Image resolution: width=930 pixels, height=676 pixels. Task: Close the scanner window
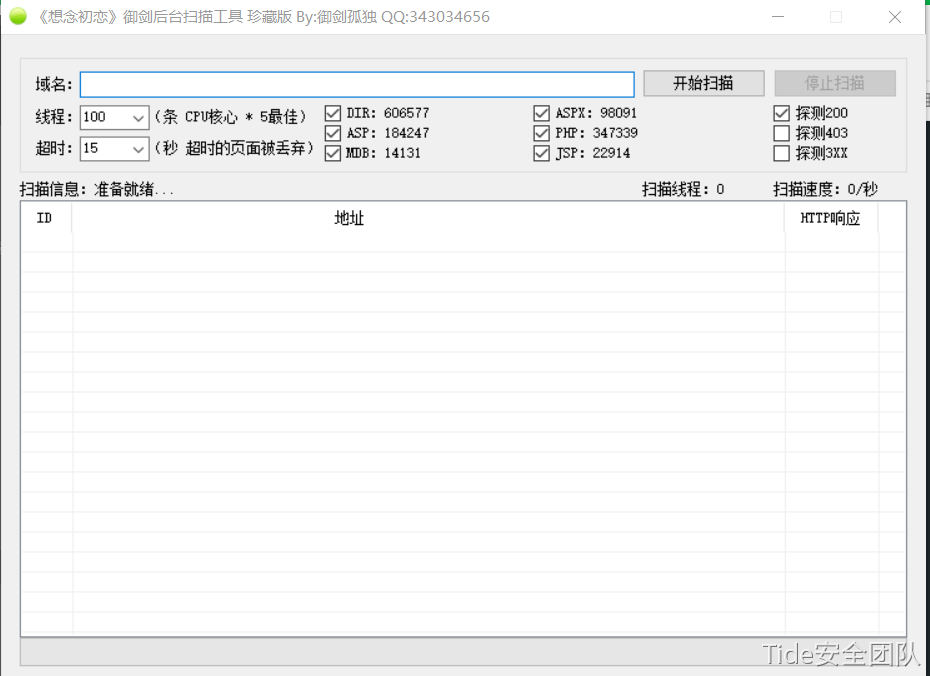tap(895, 17)
